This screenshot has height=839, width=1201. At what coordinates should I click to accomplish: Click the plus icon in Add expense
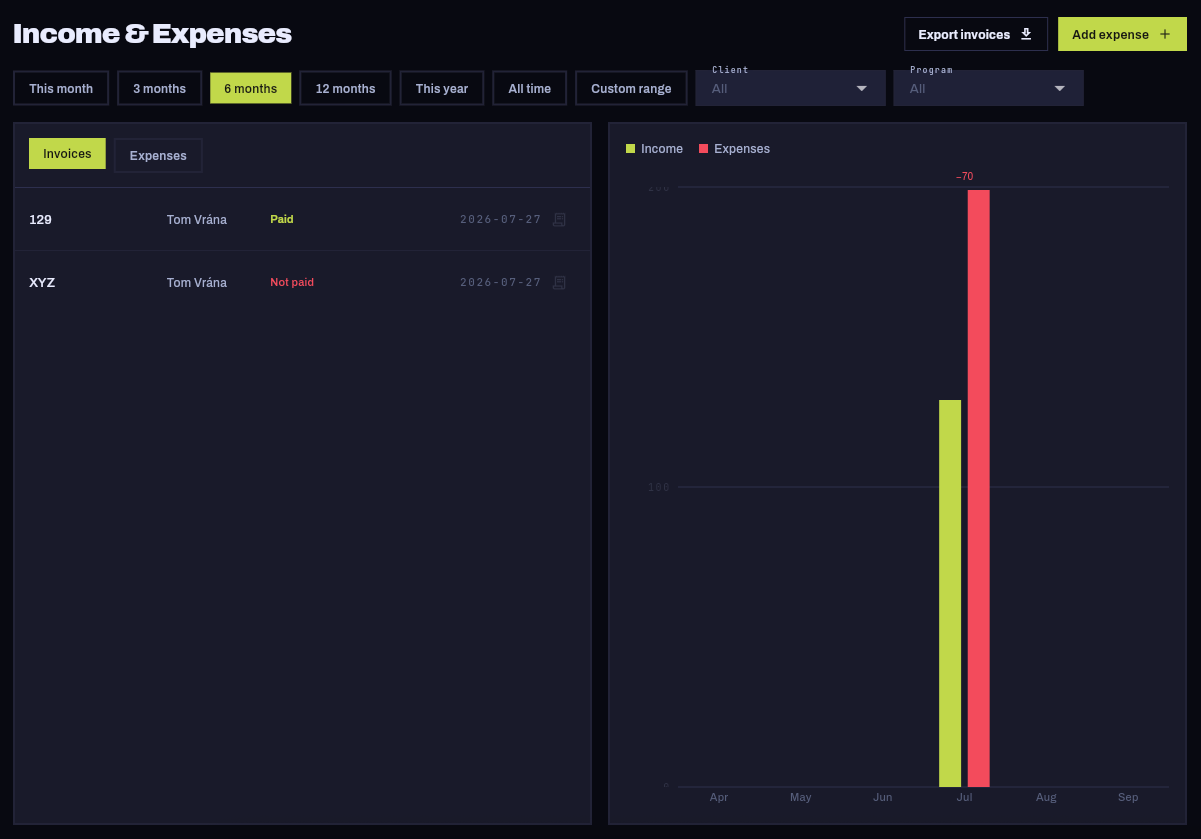1165,34
